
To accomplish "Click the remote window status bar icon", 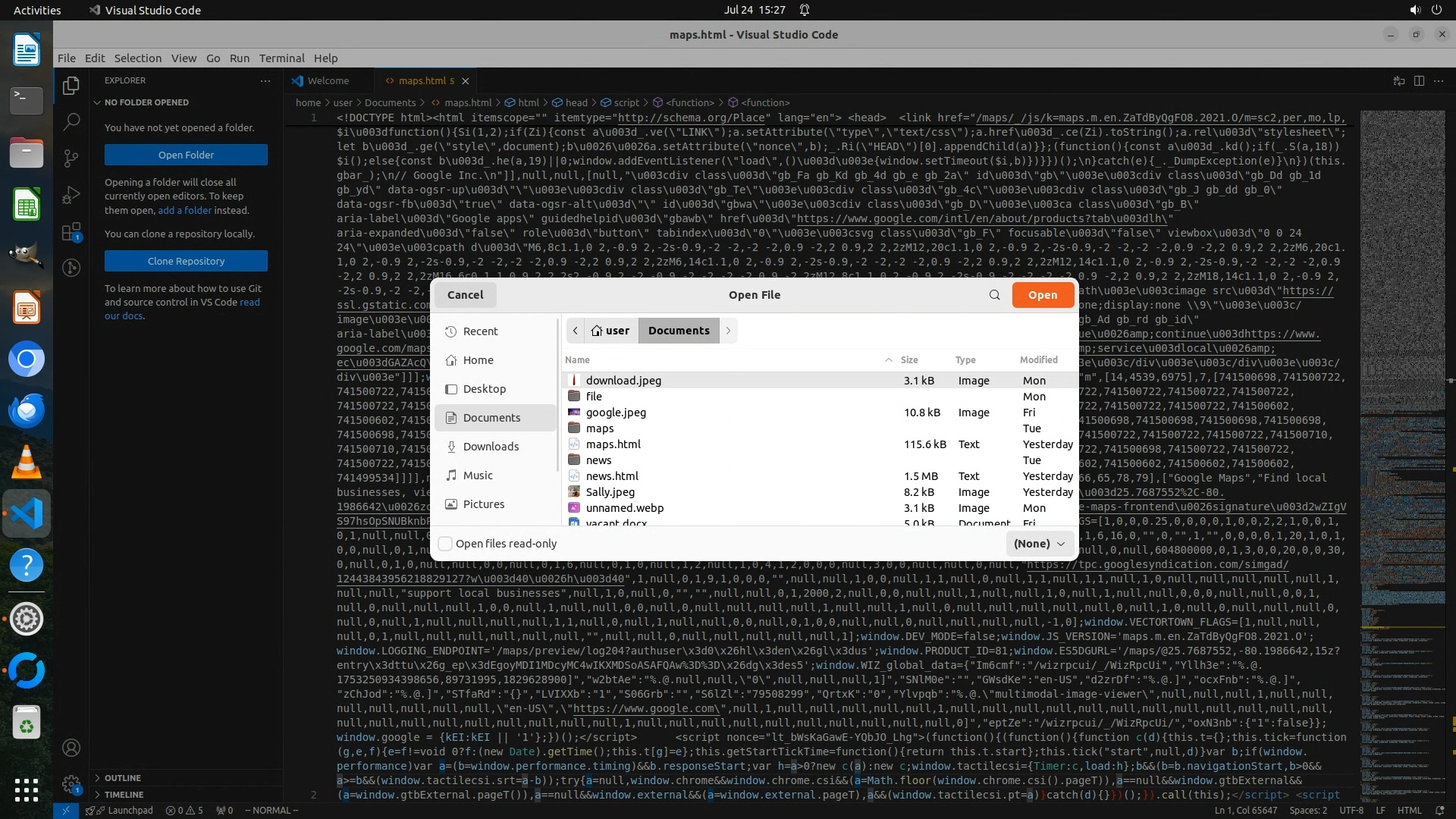I will pos(65,810).
